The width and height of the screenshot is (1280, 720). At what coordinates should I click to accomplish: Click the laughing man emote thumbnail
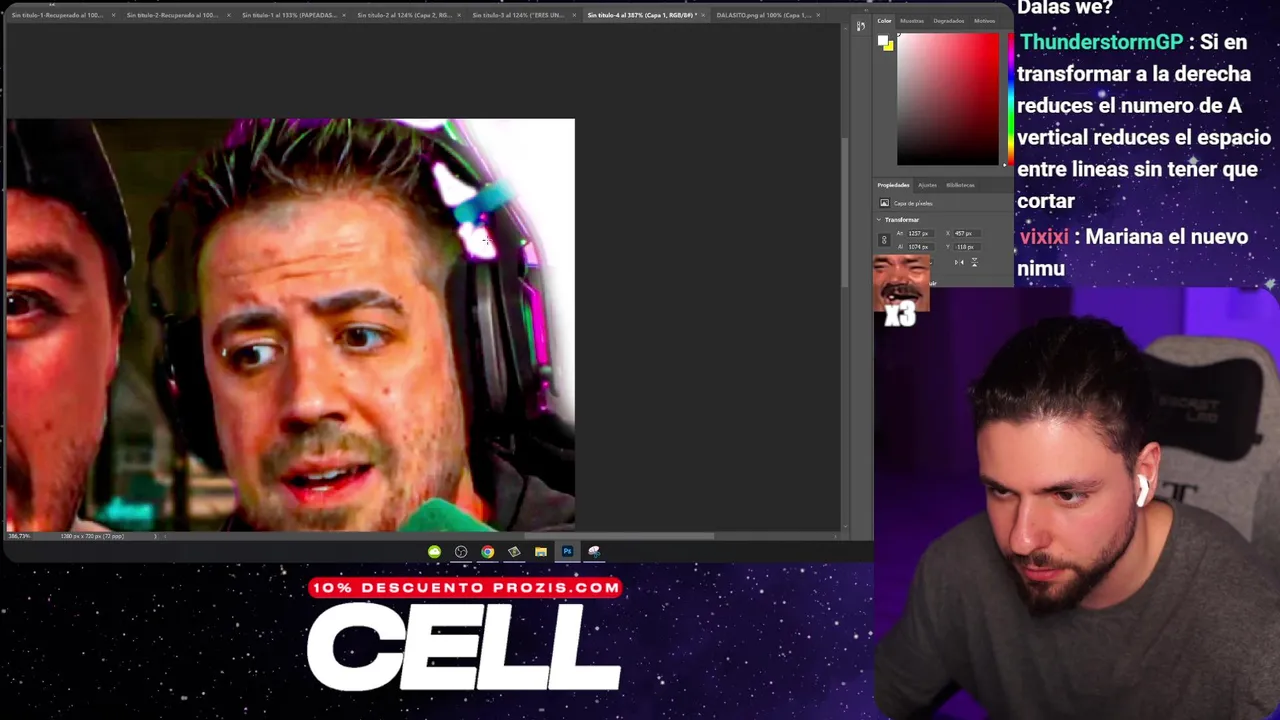tap(901, 283)
